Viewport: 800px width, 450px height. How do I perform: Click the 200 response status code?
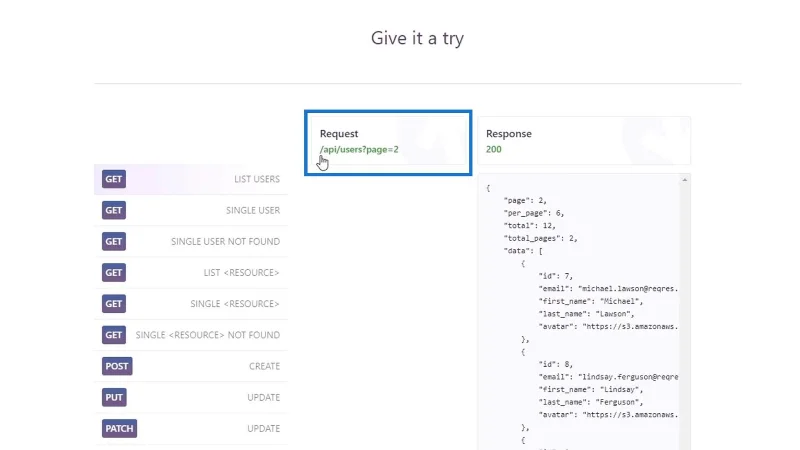tap(493, 149)
